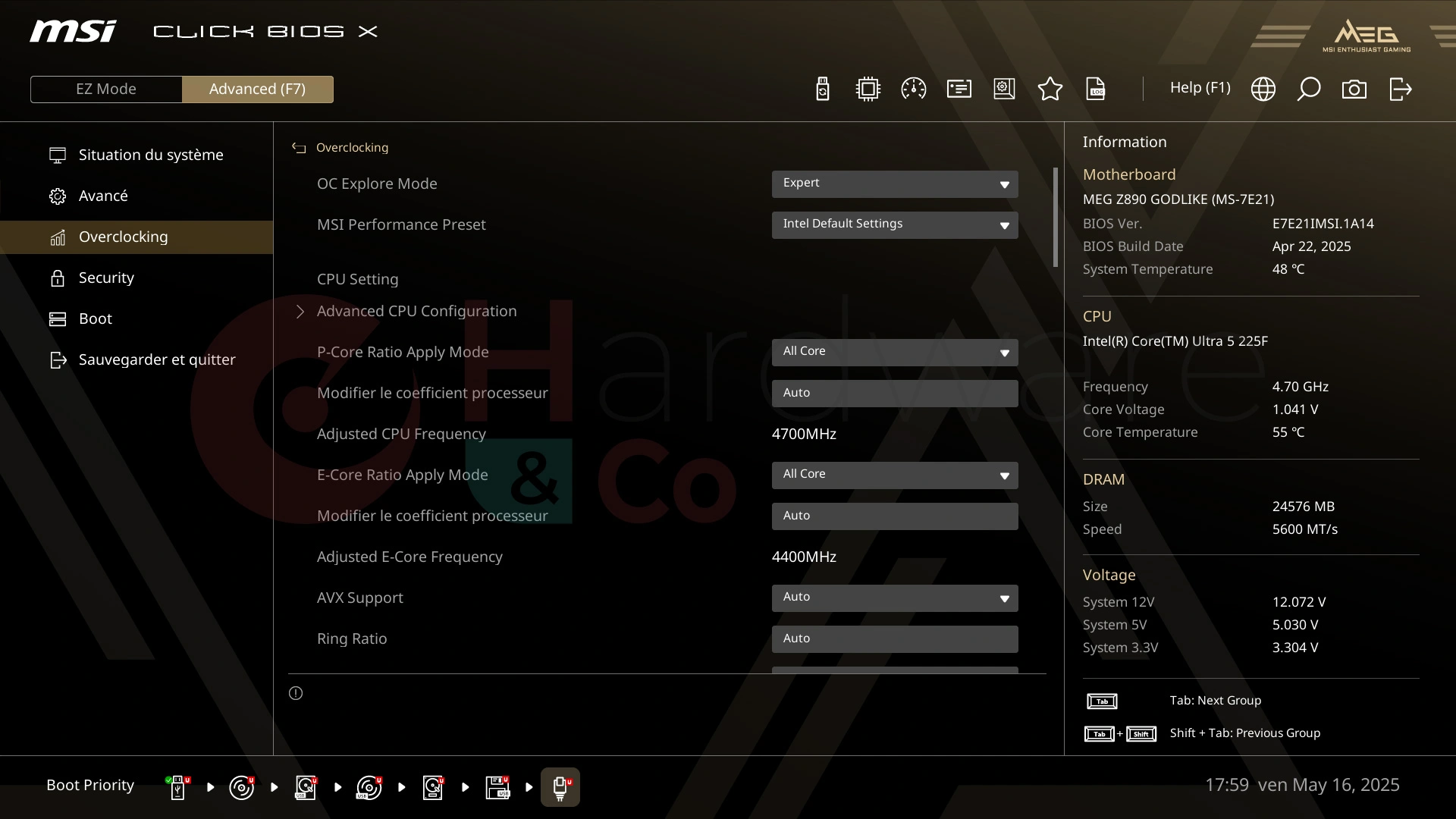Open Security menu
The width and height of the screenshot is (1456, 819).
point(136,278)
